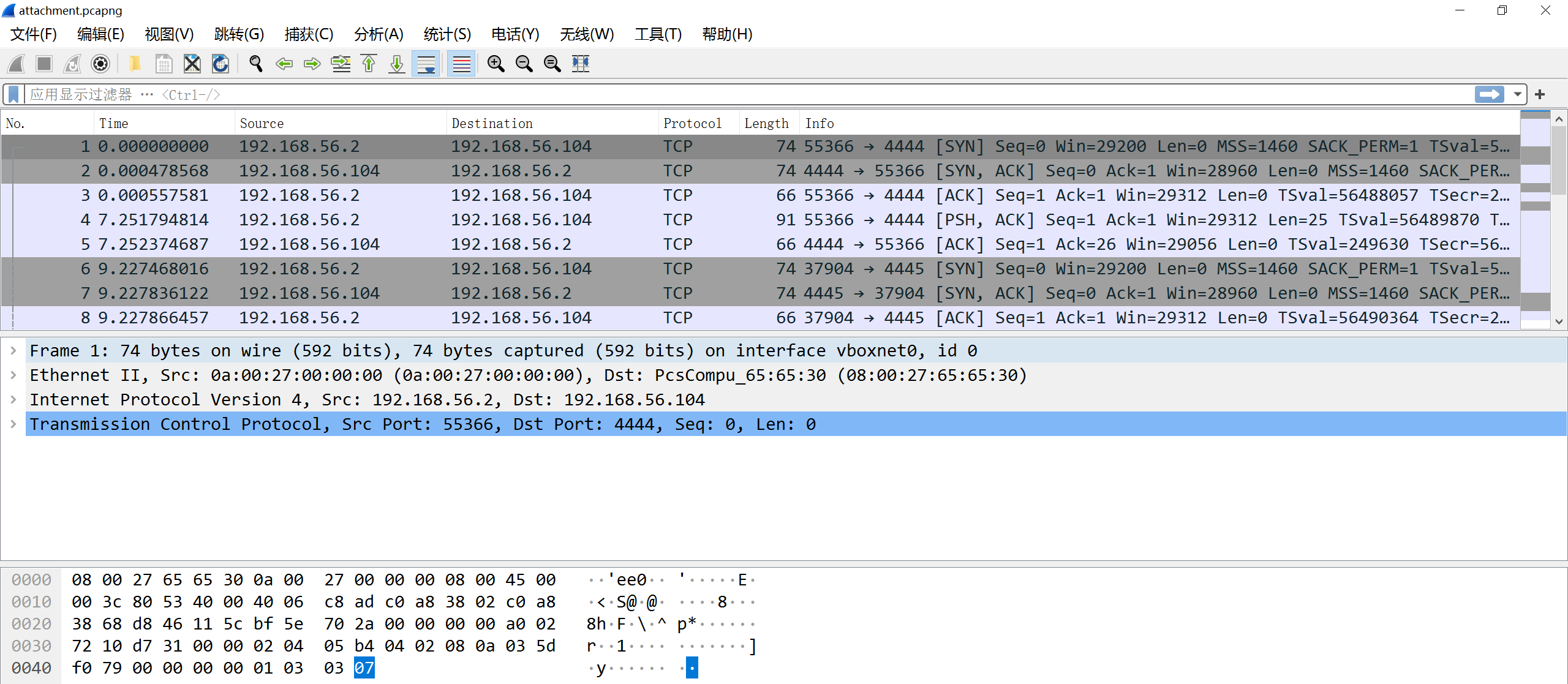Save this capture file

coord(164,64)
